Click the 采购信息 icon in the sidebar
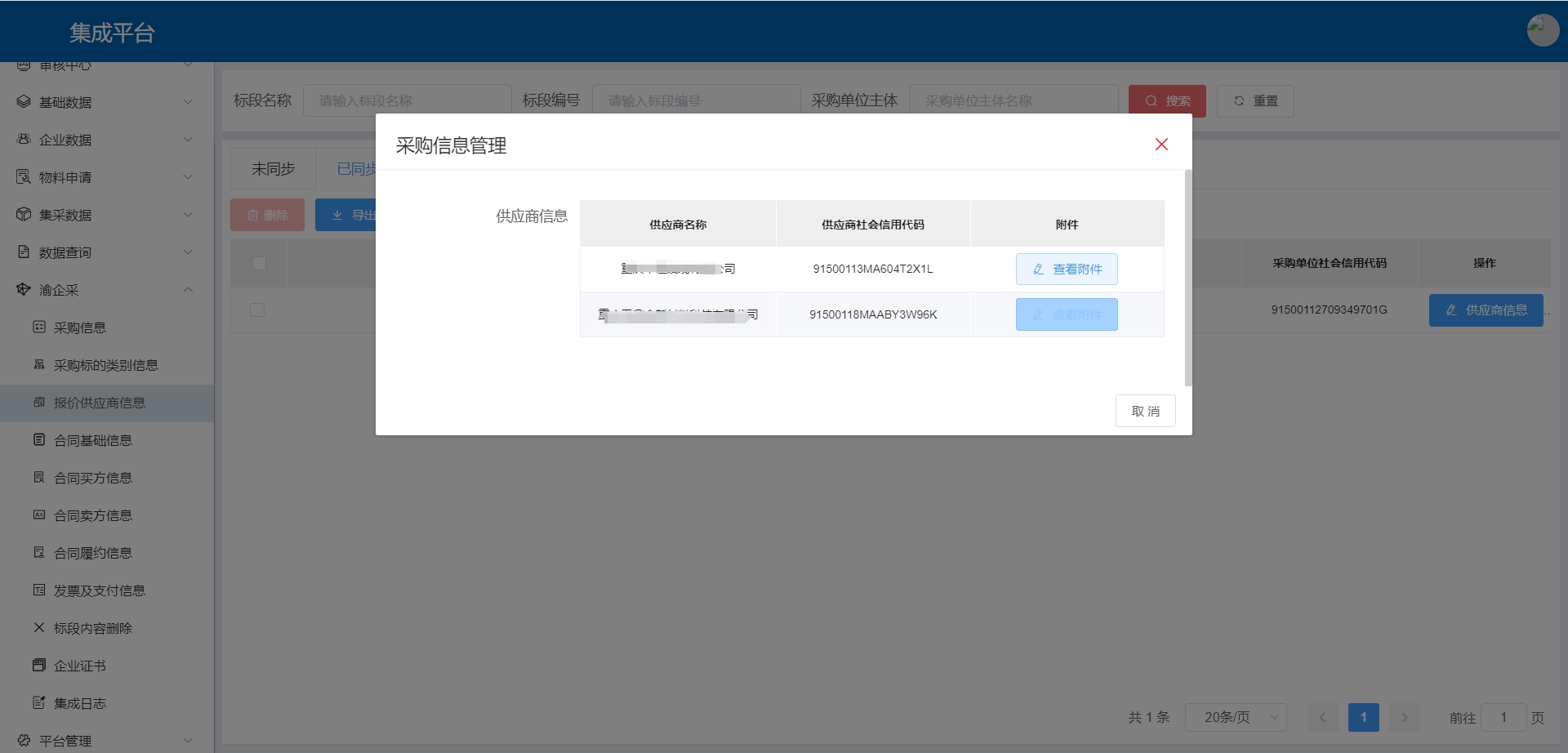 39,327
